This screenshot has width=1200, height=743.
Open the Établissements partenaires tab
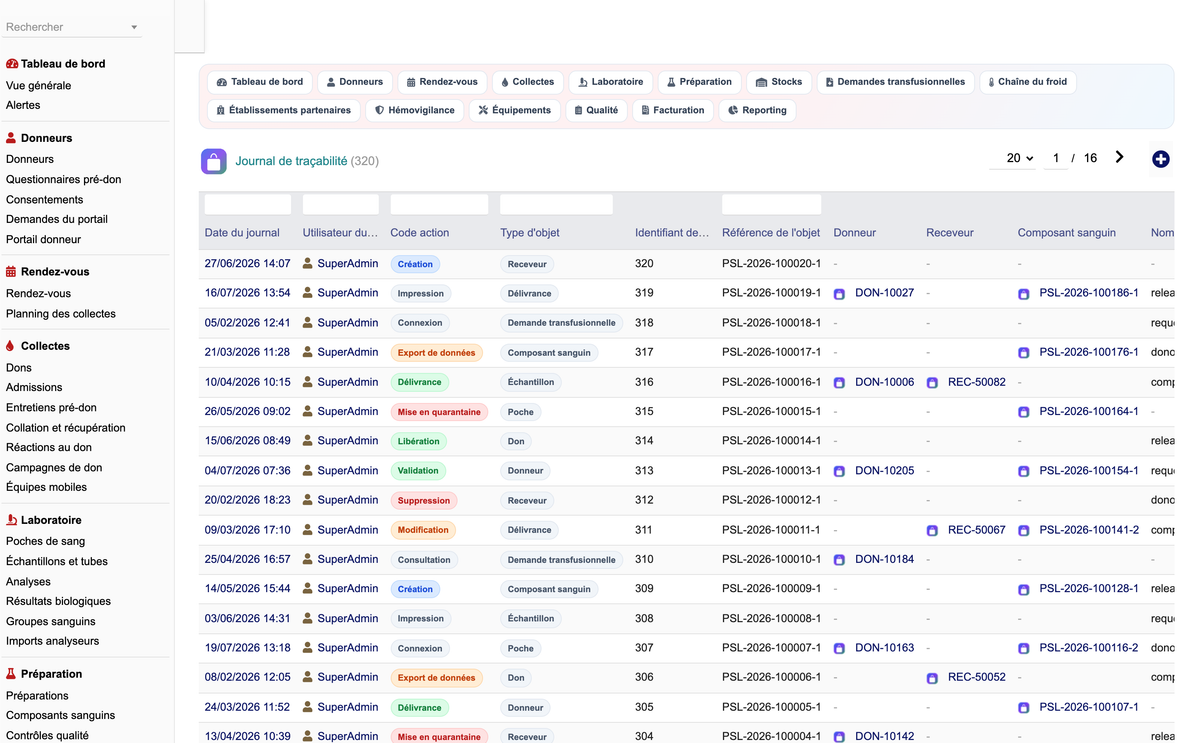coord(284,110)
